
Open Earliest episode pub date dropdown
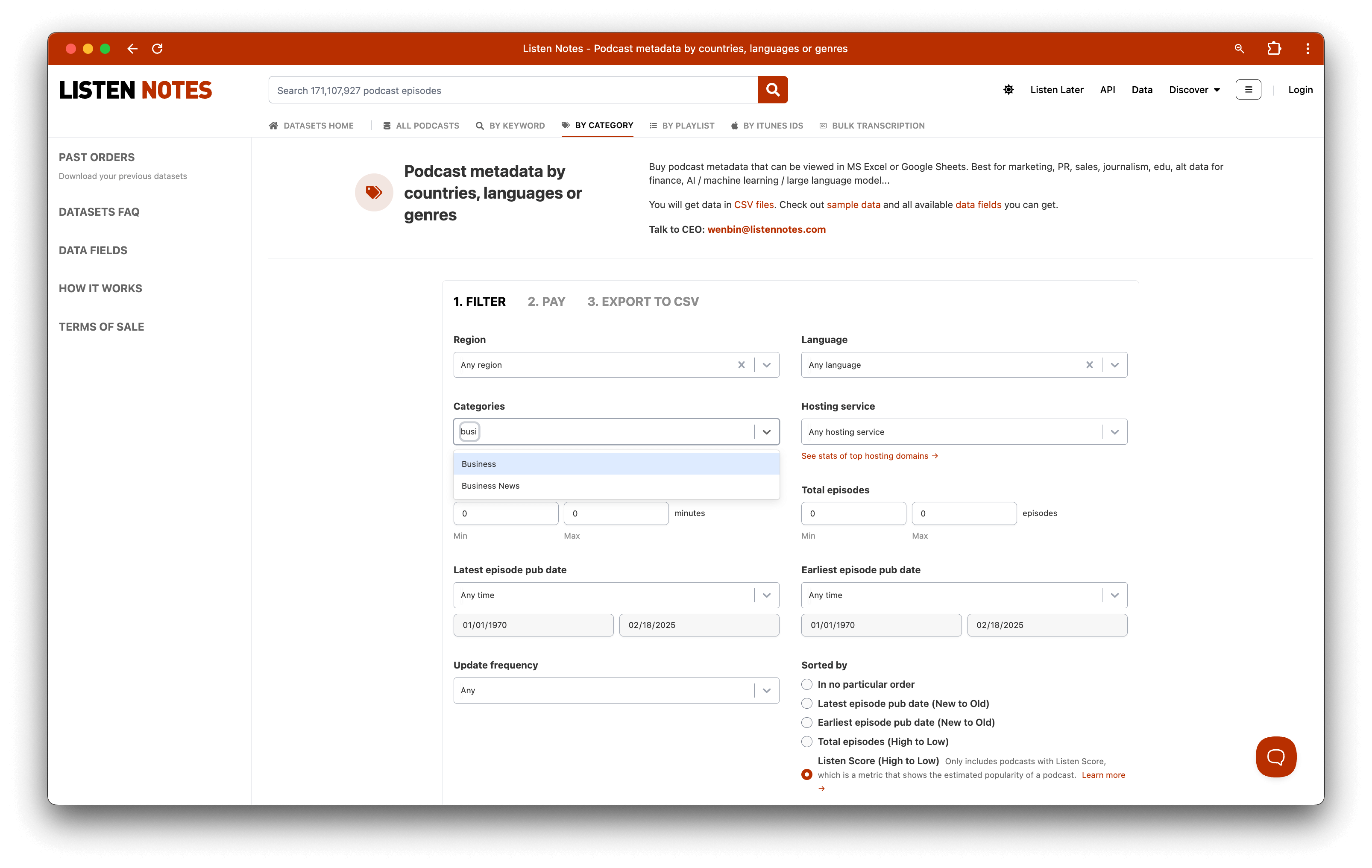964,595
